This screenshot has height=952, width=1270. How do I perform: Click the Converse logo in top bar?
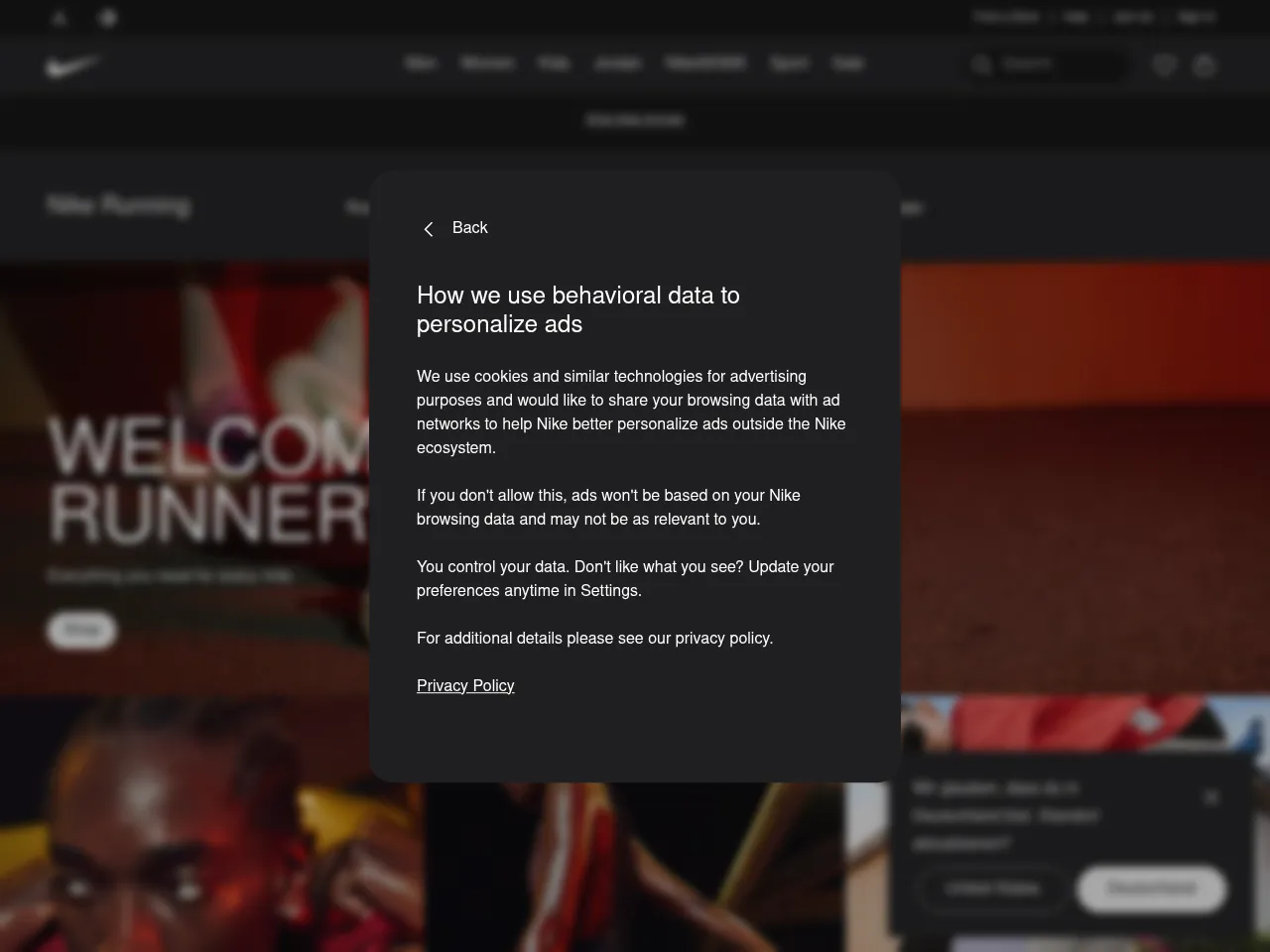tap(107, 17)
